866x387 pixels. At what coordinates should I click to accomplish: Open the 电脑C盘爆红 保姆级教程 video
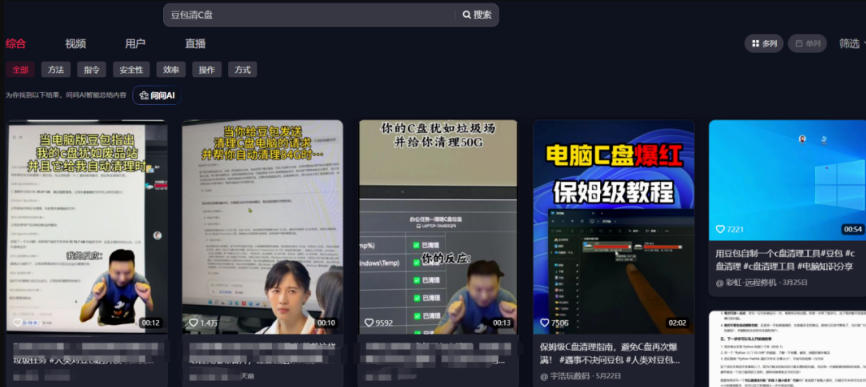[x=614, y=226]
